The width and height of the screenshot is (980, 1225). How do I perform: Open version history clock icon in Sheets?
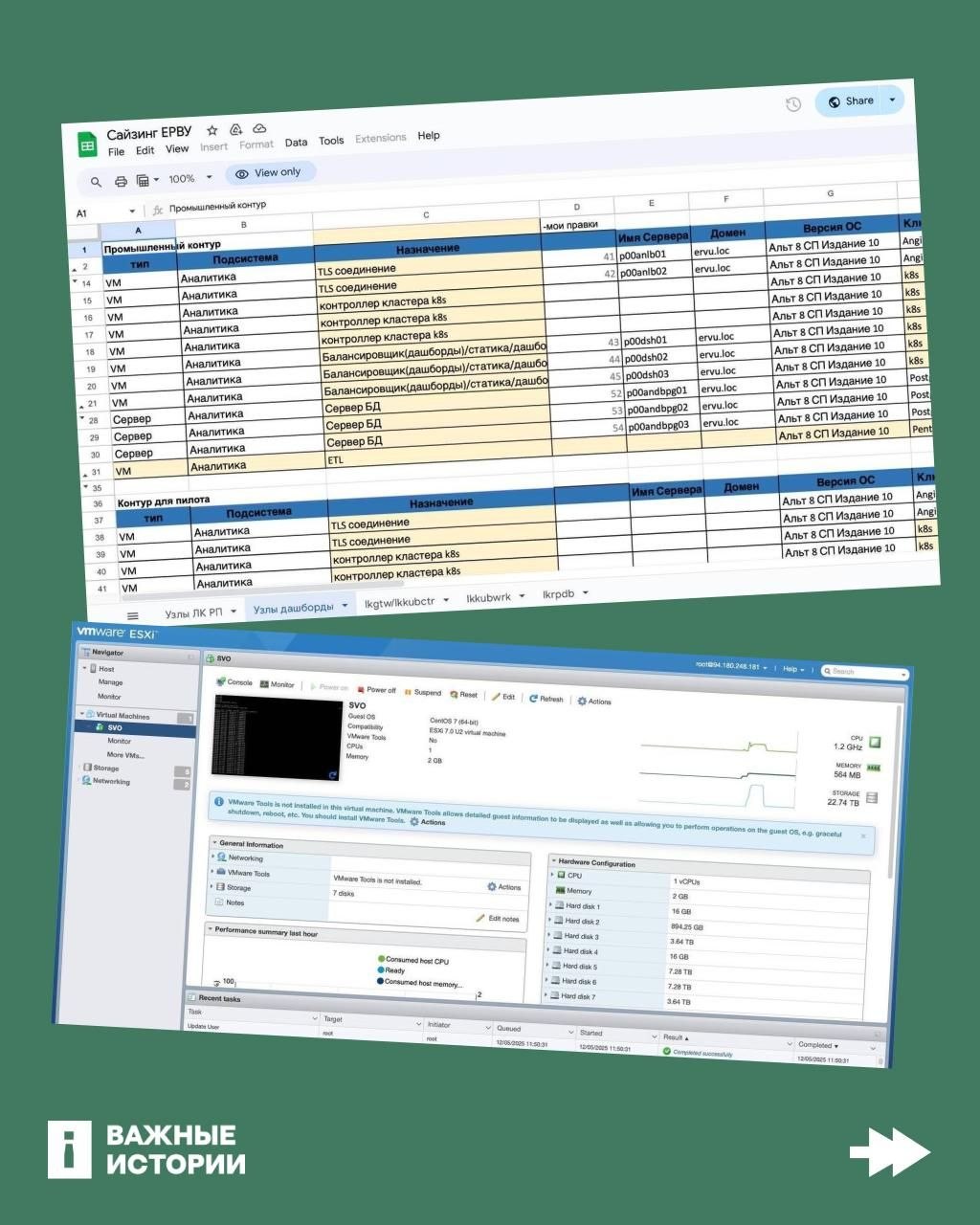(x=793, y=104)
